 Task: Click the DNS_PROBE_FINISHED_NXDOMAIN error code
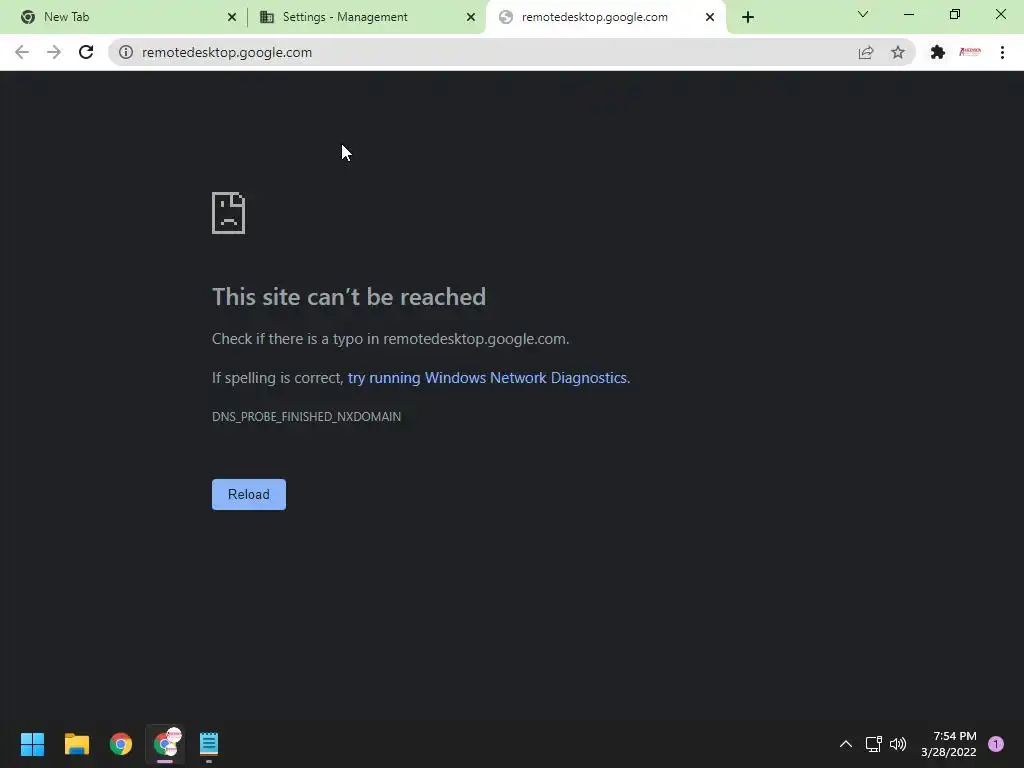306,417
